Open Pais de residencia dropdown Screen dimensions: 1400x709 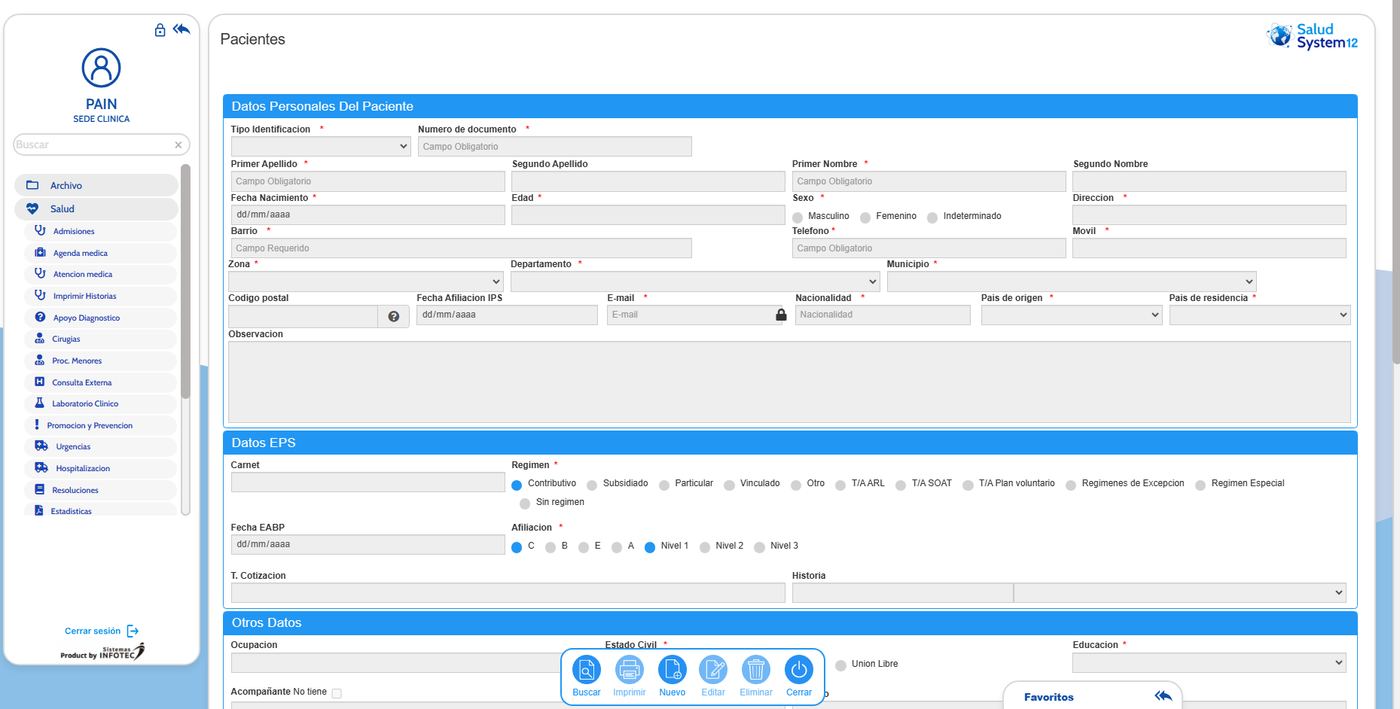[x=1260, y=315]
